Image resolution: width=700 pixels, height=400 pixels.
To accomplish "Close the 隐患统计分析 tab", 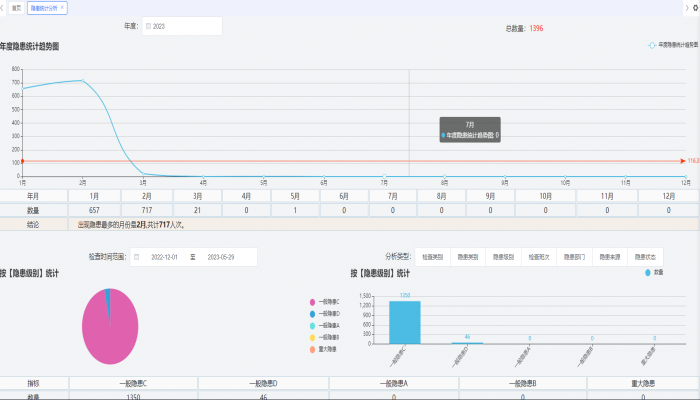I will [x=63, y=7].
